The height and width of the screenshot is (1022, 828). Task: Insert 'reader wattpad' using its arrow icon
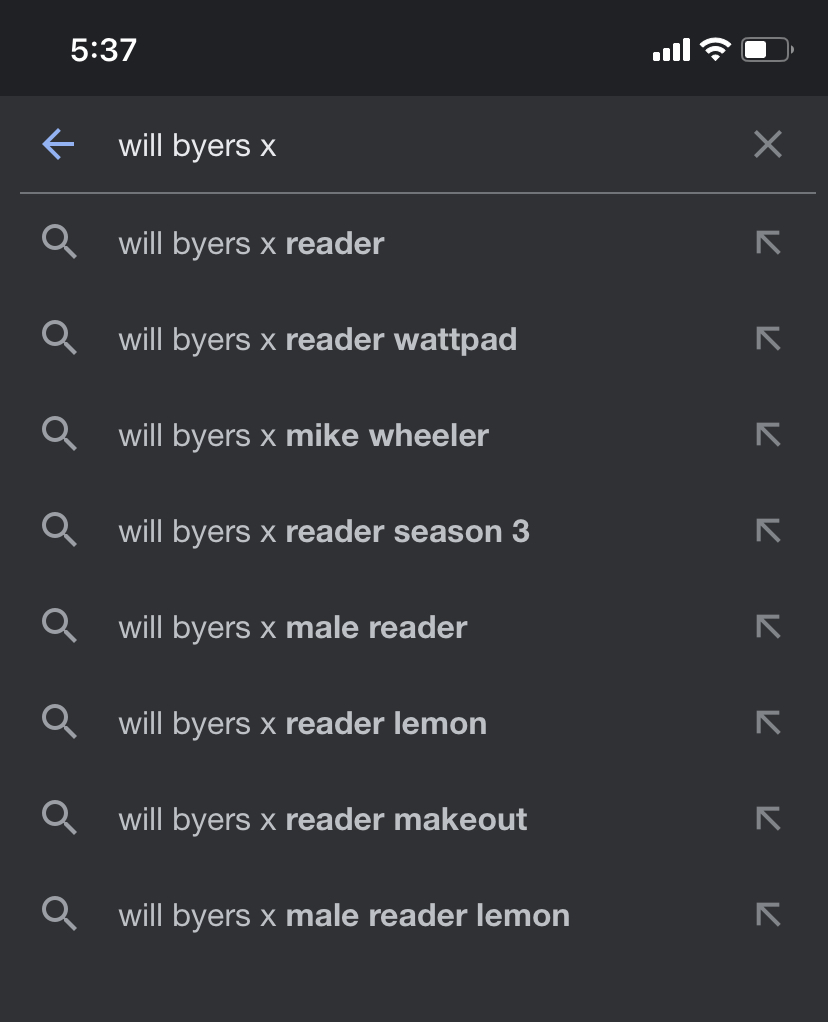tap(768, 339)
